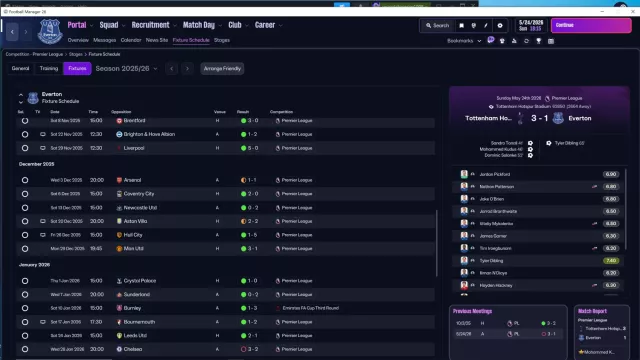Go to previous season with the left arrow
640x360 pixels.
[171, 69]
